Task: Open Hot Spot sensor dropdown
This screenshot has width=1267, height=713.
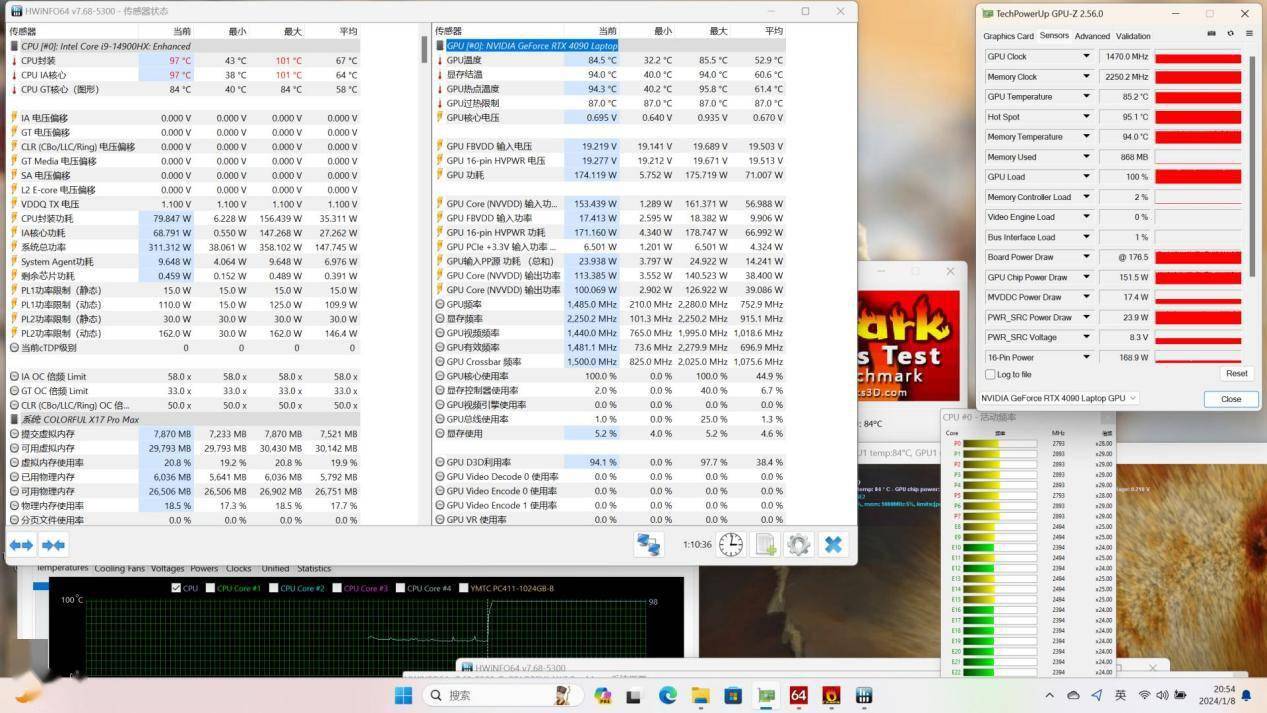Action: click(x=1086, y=117)
